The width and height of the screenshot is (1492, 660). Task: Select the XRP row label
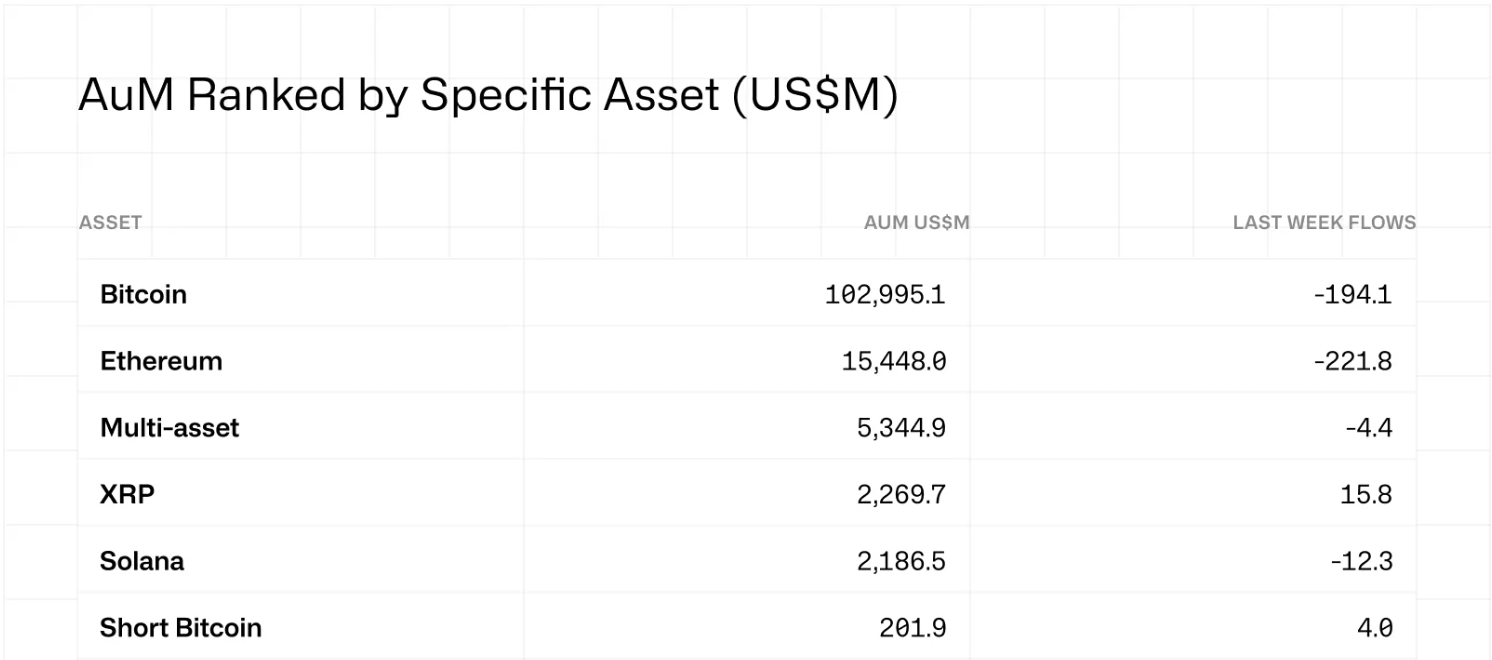127,494
